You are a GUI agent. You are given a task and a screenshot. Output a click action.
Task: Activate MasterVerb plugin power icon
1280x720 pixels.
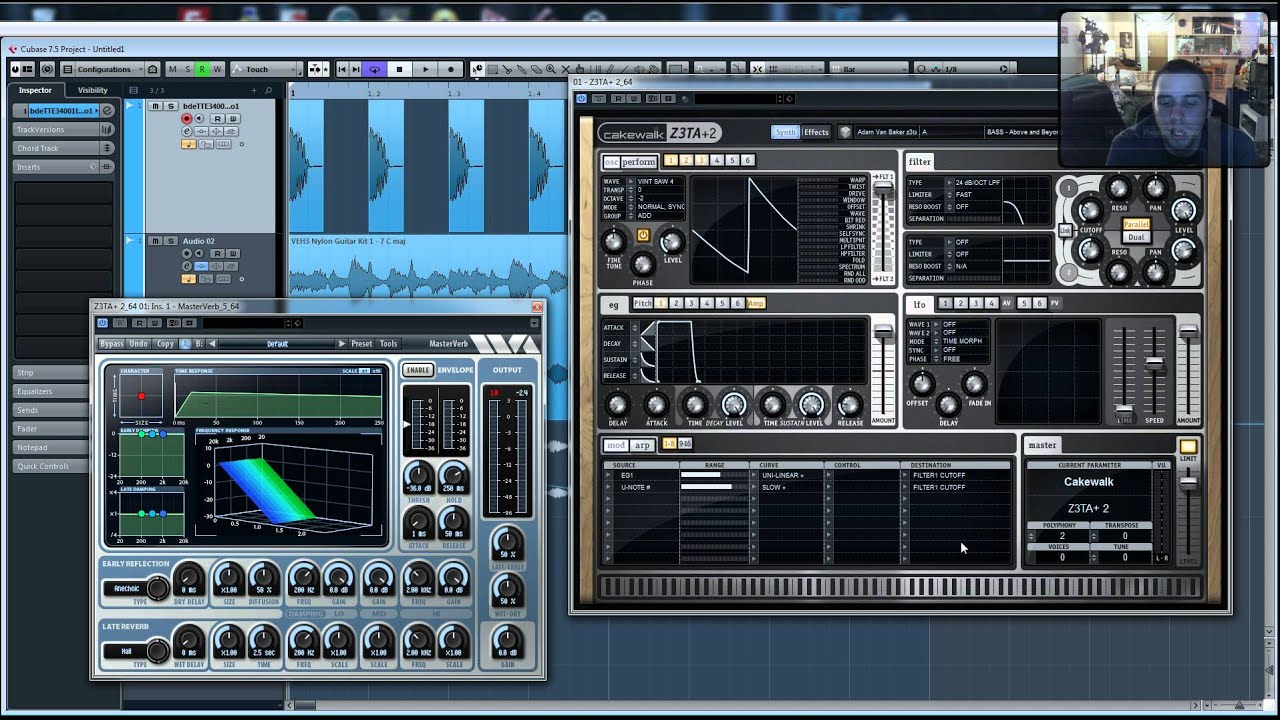102,323
